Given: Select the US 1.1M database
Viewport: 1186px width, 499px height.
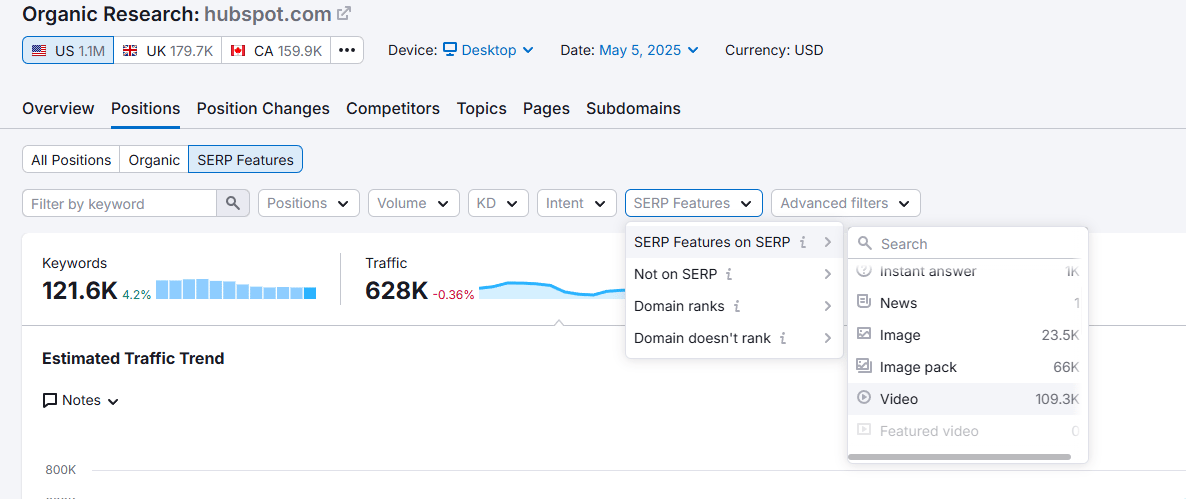Looking at the screenshot, I should tap(69, 51).
